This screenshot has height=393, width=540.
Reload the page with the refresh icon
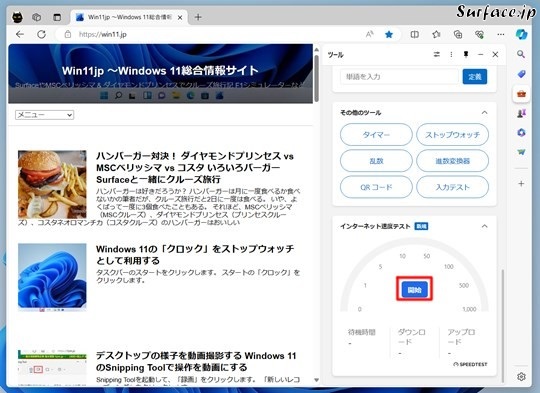click(41, 34)
